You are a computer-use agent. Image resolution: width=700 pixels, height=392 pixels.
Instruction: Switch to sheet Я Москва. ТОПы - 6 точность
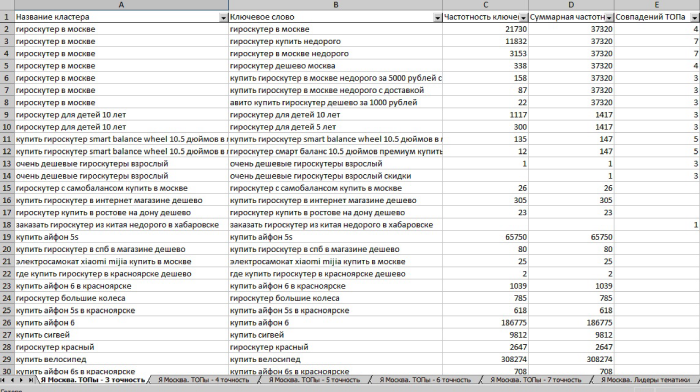(x=425, y=380)
